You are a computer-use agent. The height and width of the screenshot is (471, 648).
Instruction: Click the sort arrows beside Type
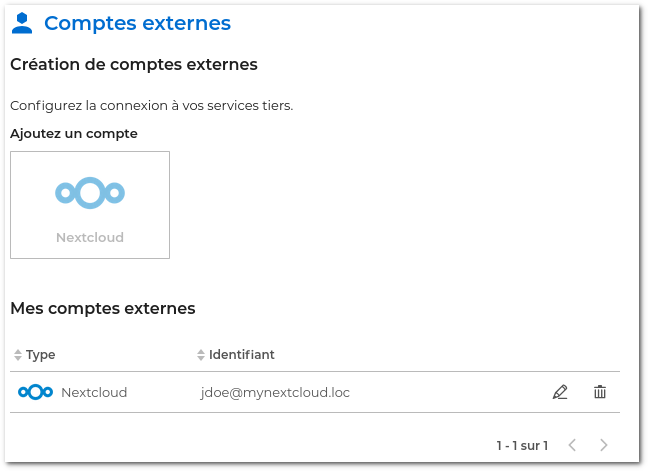(x=17, y=355)
